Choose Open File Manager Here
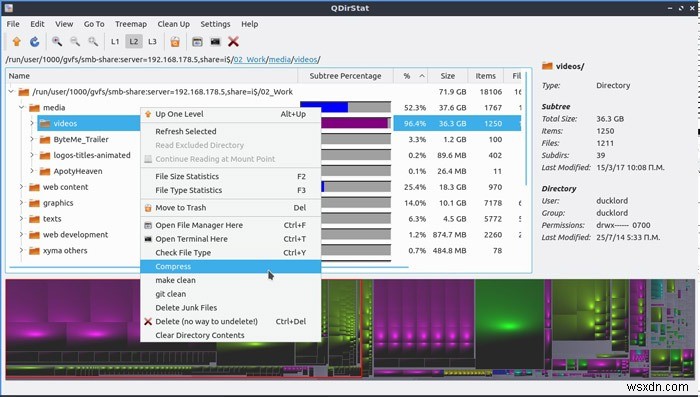The width and height of the screenshot is (700, 397). click(230, 225)
